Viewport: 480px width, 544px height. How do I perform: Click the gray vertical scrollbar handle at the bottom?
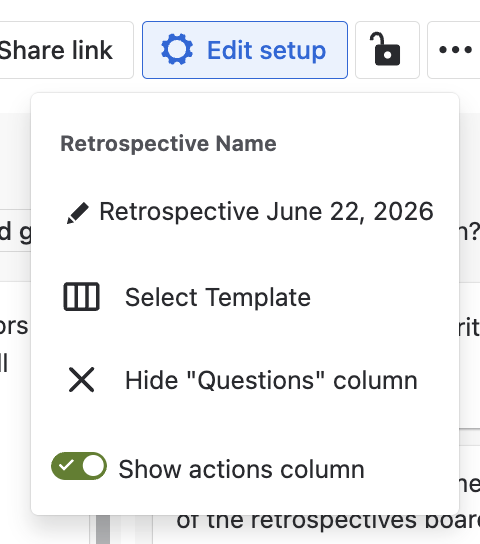103,529
